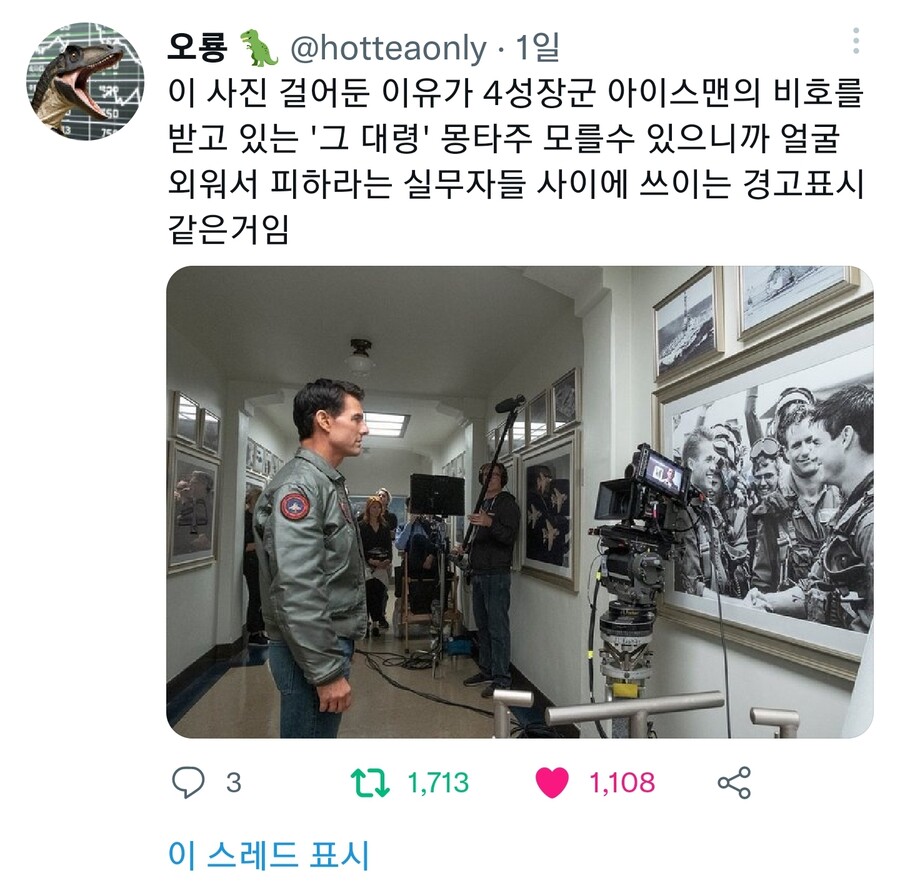Viewport: 900px width, 888px height.
Task: Open the tweet via the 1일 timestamp
Action: (537, 48)
